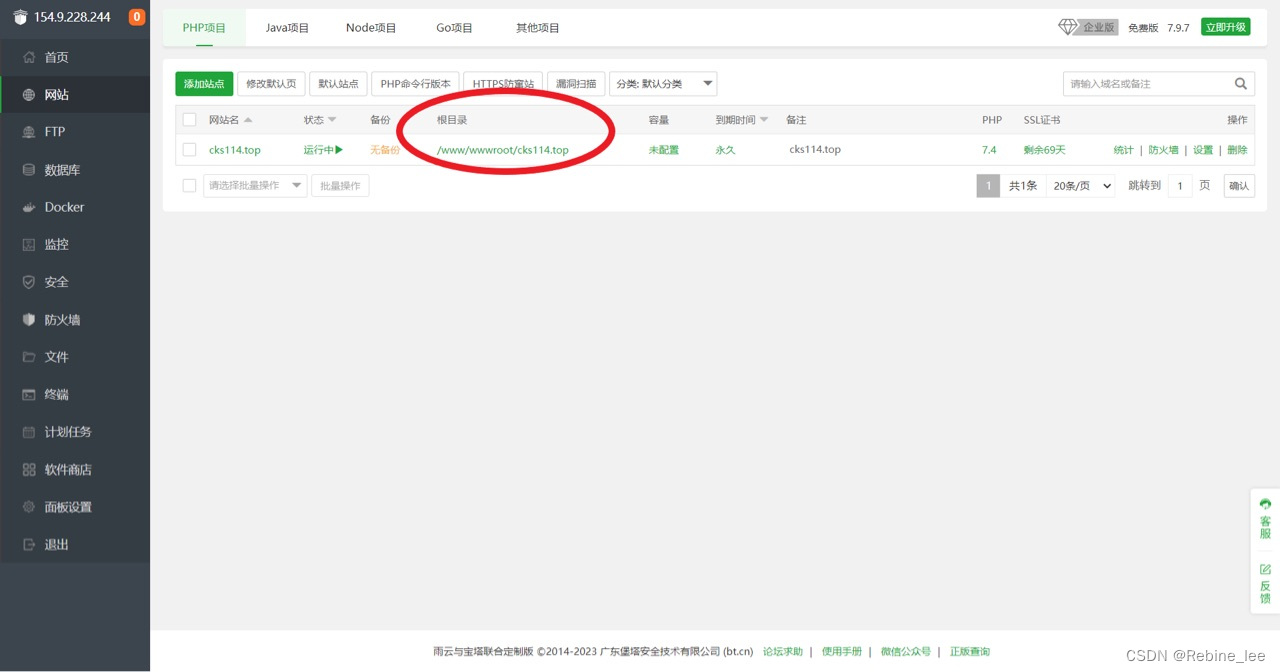Viewport: 1280px width, 672px height.
Task: Click the 无备份 backup link
Action: click(385, 150)
